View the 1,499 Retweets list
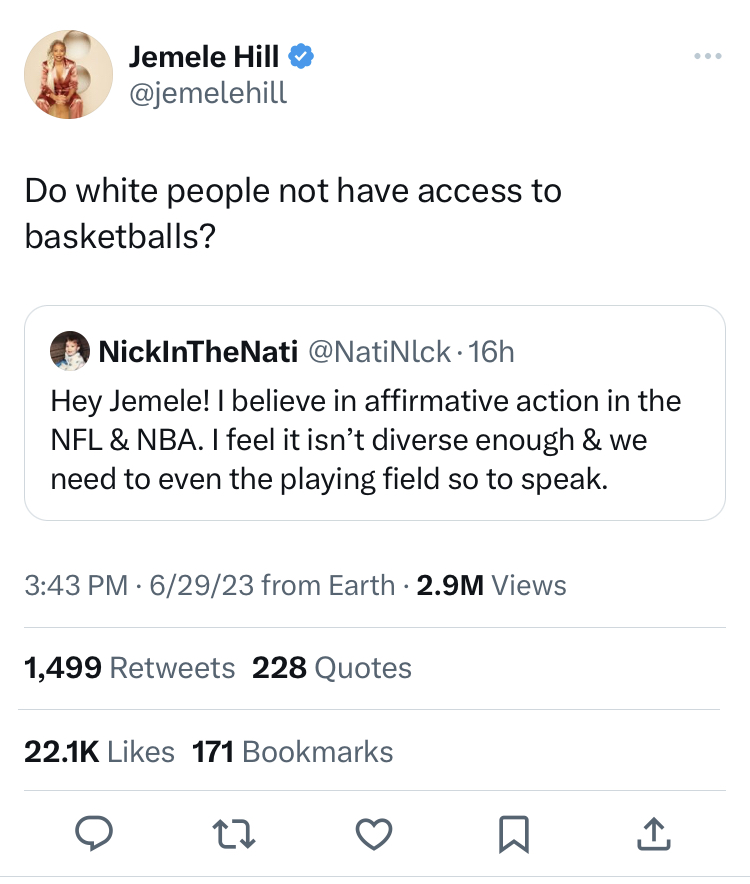750x884 pixels. click(129, 667)
